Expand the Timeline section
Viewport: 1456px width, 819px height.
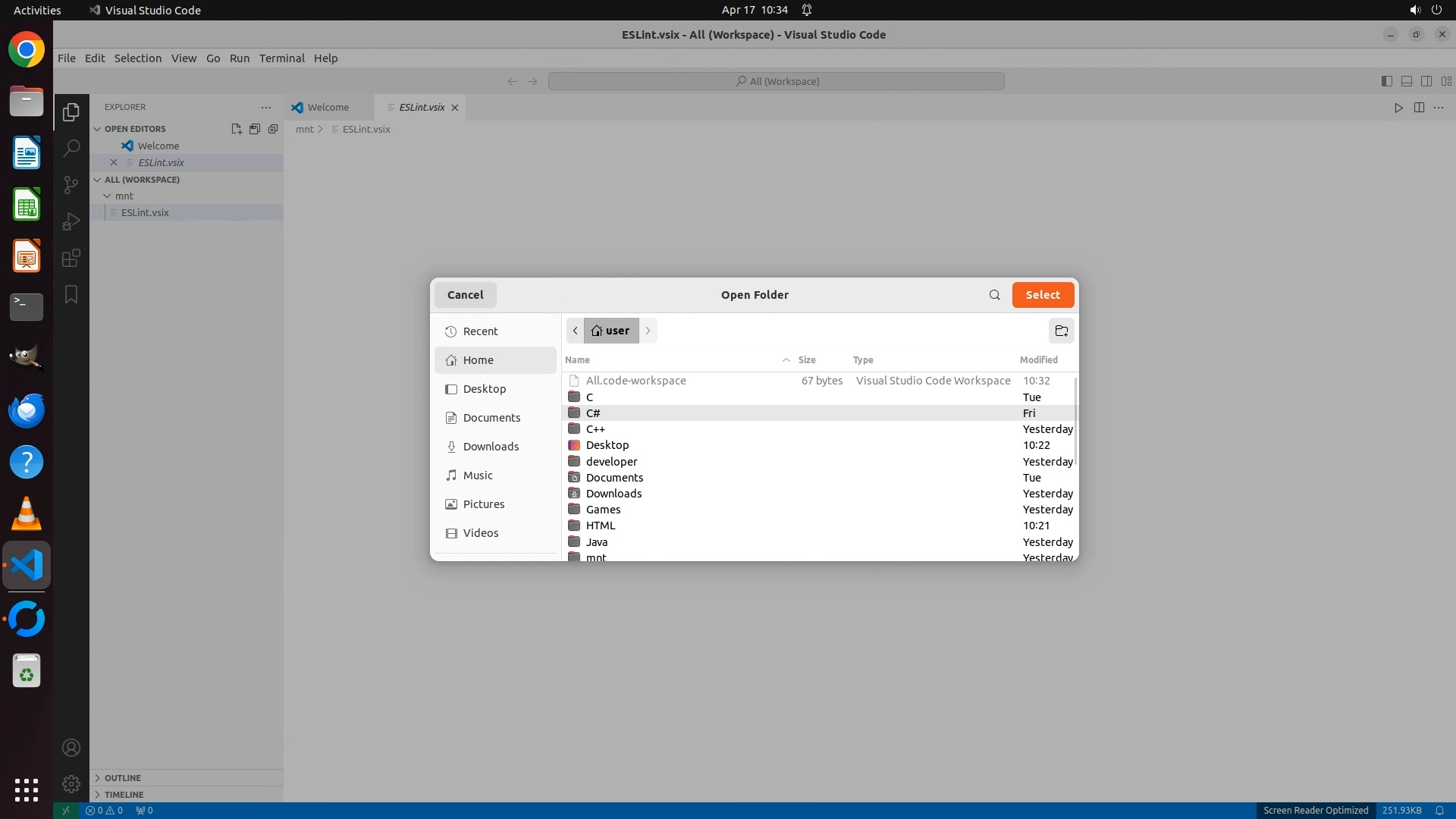pos(124,795)
